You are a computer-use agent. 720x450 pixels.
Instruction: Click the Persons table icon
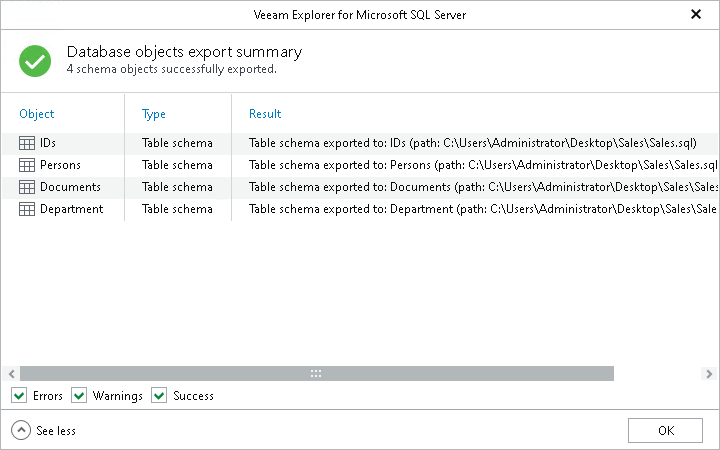pos(27,165)
